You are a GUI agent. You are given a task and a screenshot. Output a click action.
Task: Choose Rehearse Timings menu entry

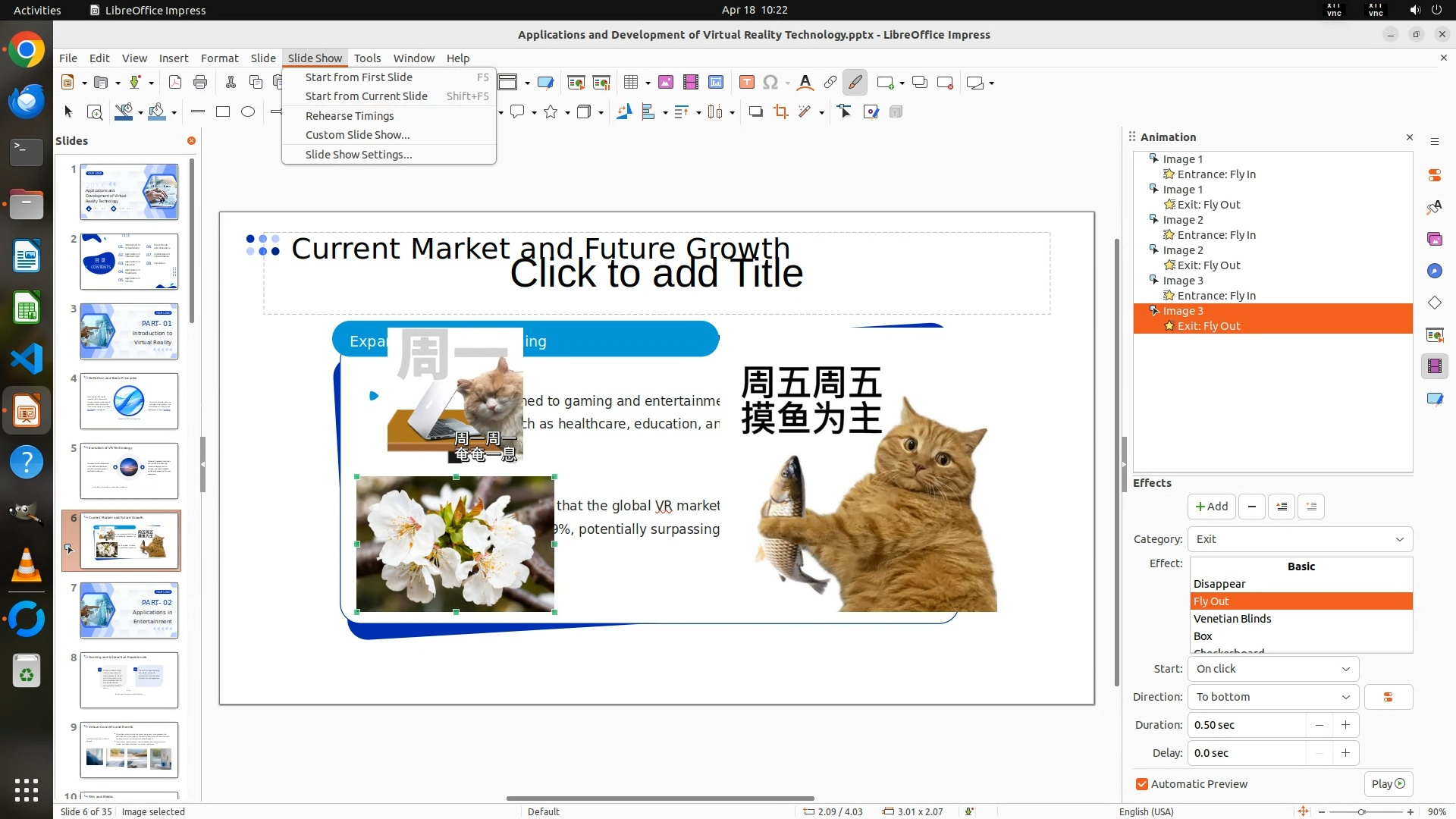(350, 116)
